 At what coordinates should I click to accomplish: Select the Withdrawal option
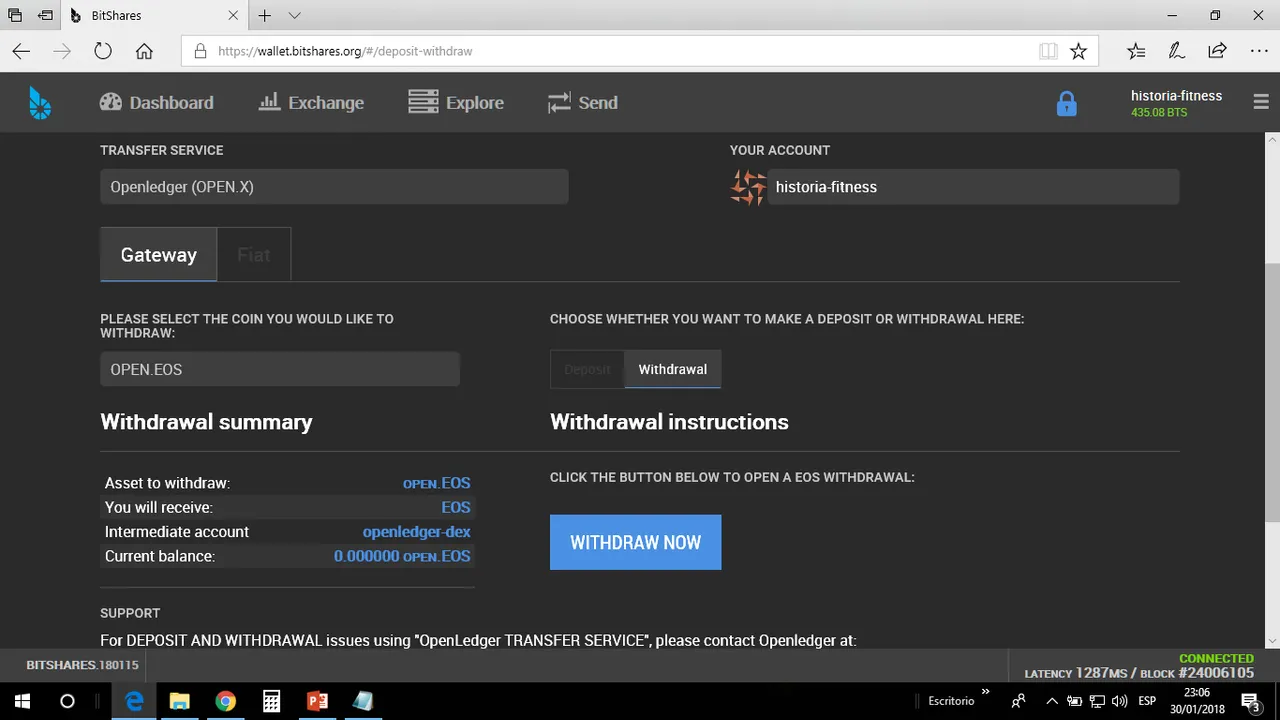pos(673,369)
